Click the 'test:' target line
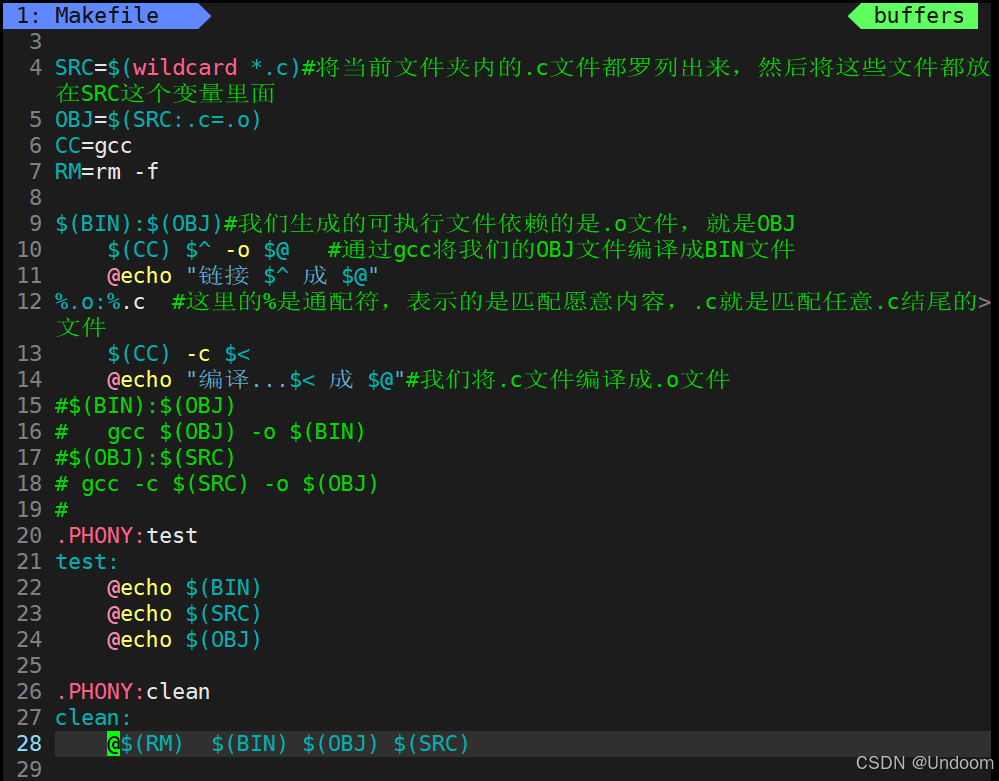This screenshot has width=999, height=781. pyautogui.click(x=87, y=562)
